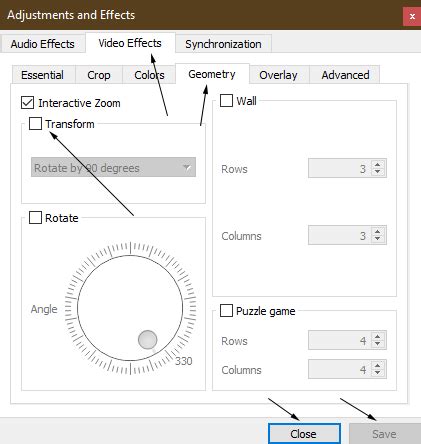Switch to the Advanced sub-tab

tap(345, 75)
